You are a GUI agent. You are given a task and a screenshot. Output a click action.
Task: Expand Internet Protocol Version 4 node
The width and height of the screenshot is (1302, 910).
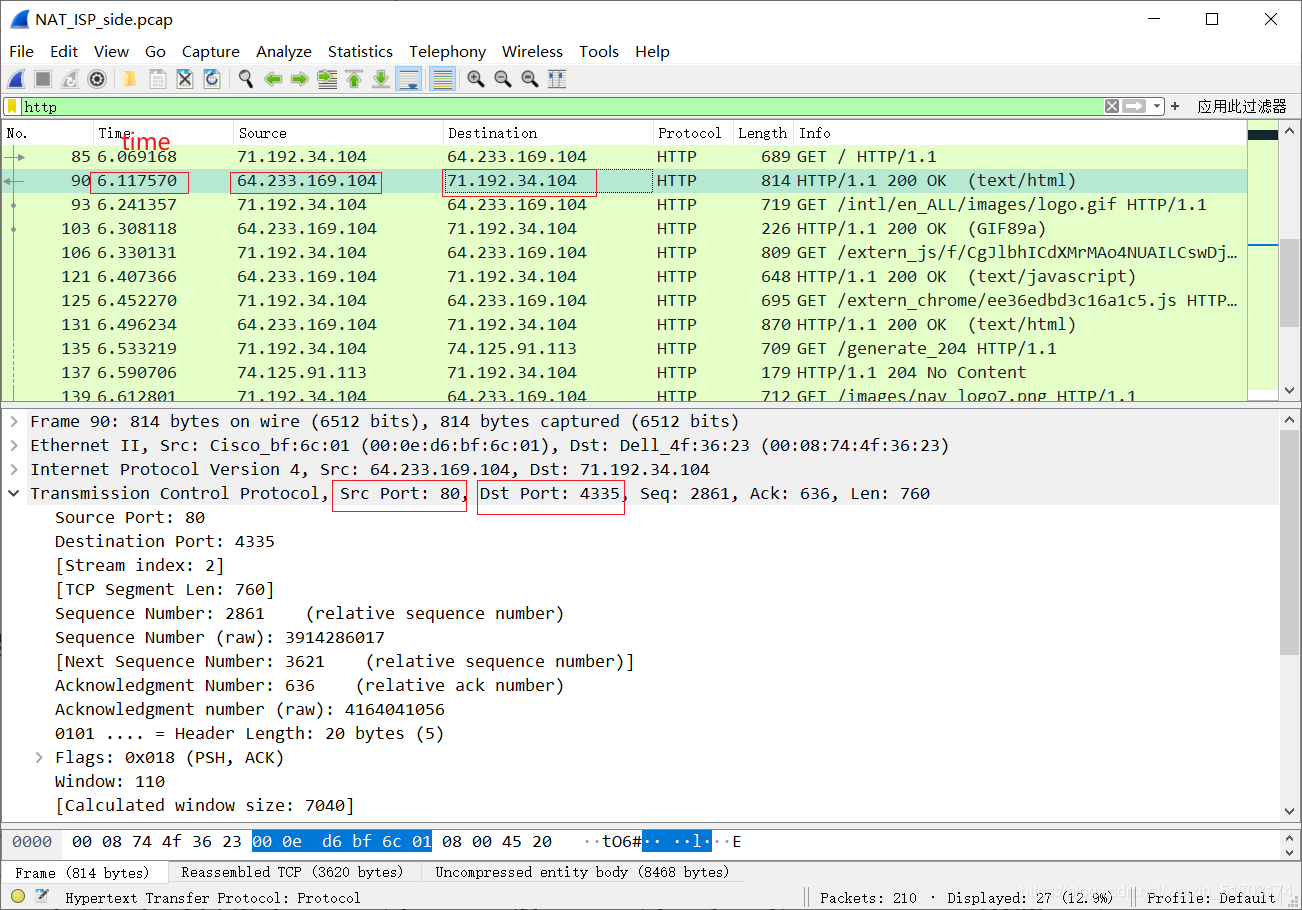(x=14, y=469)
